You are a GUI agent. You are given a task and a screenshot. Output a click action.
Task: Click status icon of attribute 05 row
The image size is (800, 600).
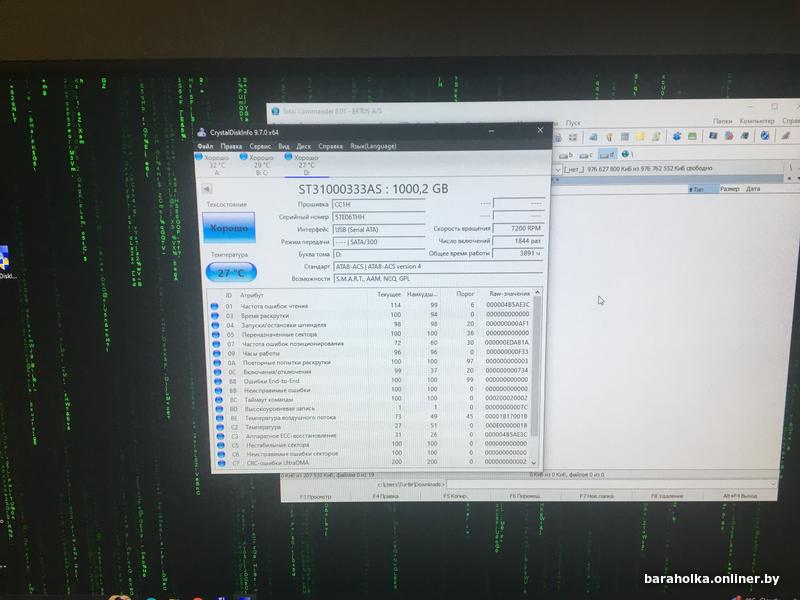[x=216, y=335]
